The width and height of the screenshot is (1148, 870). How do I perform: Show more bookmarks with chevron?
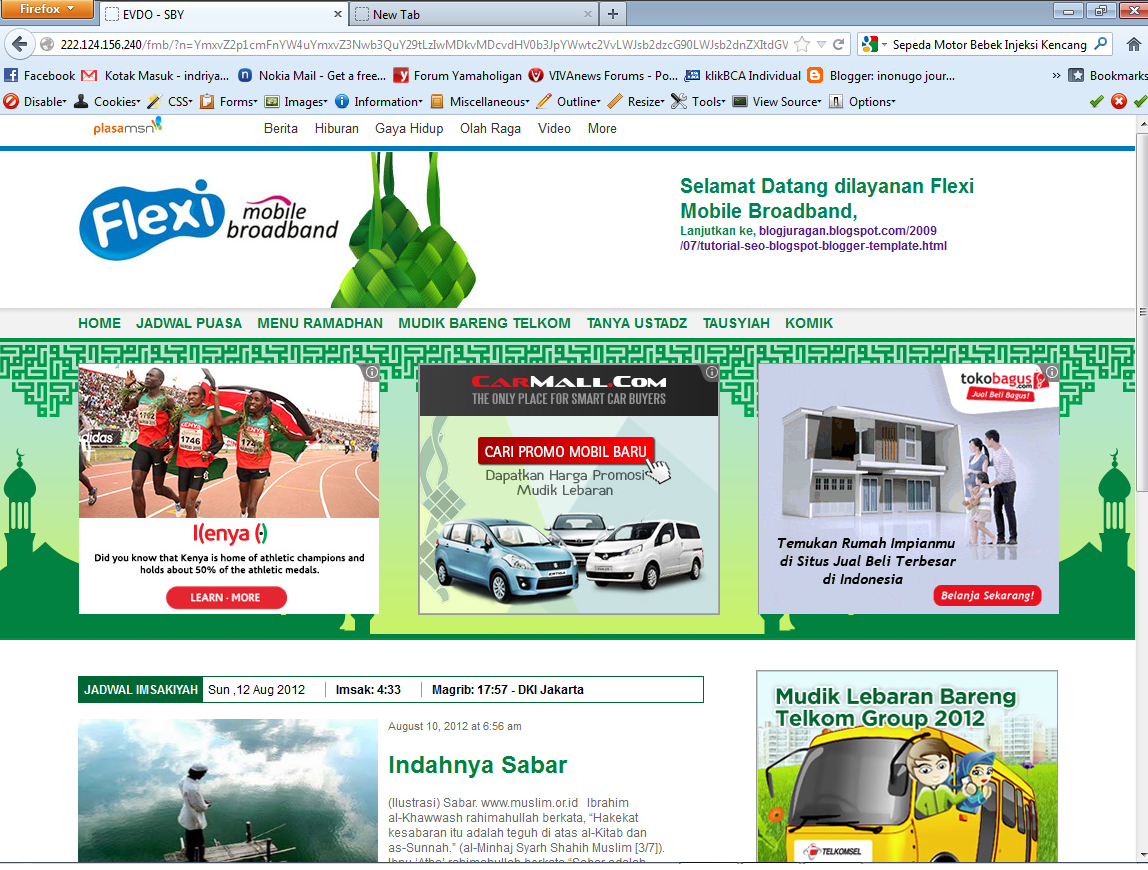[1056, 75]
